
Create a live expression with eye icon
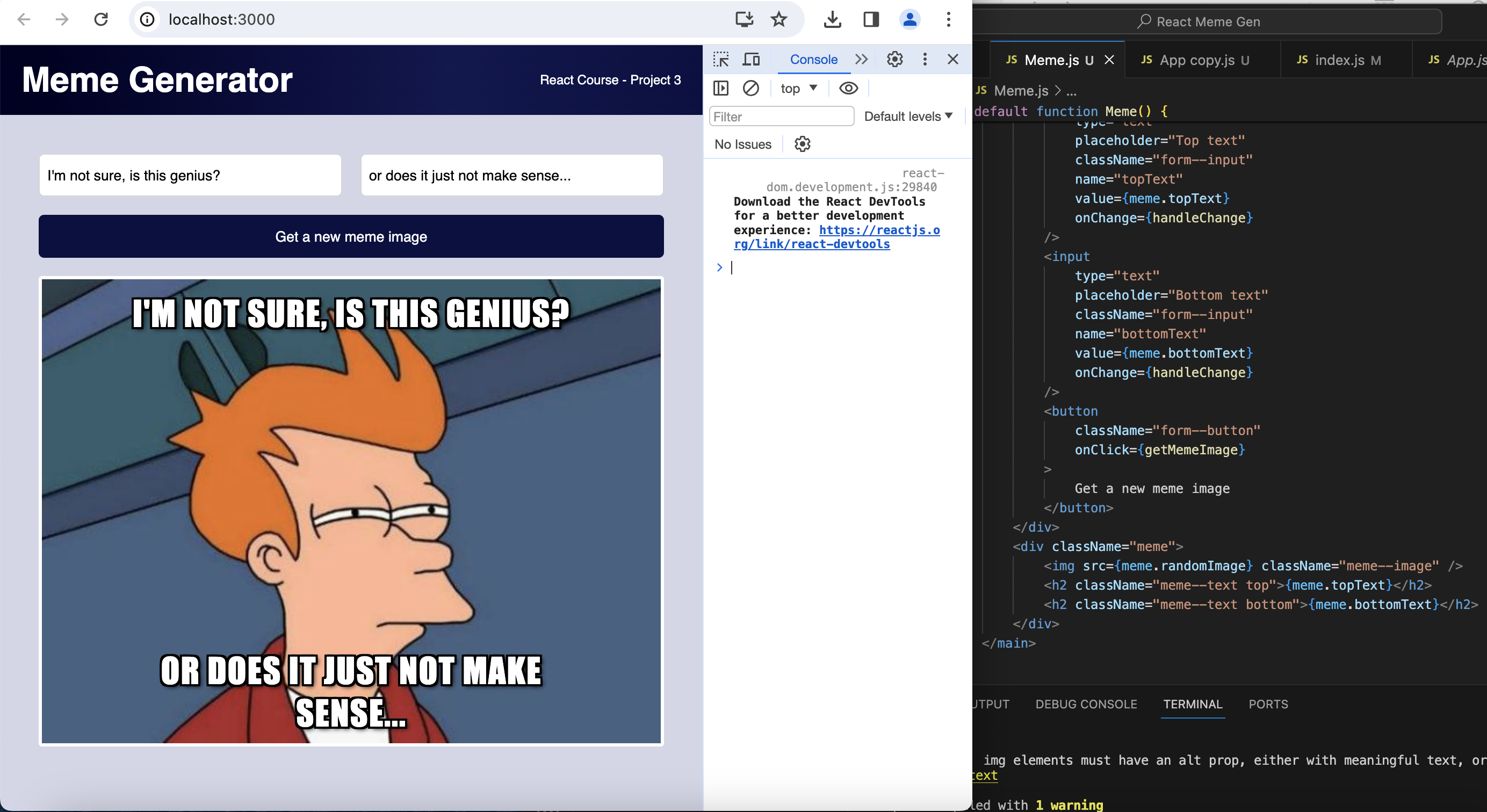point(848,88)
